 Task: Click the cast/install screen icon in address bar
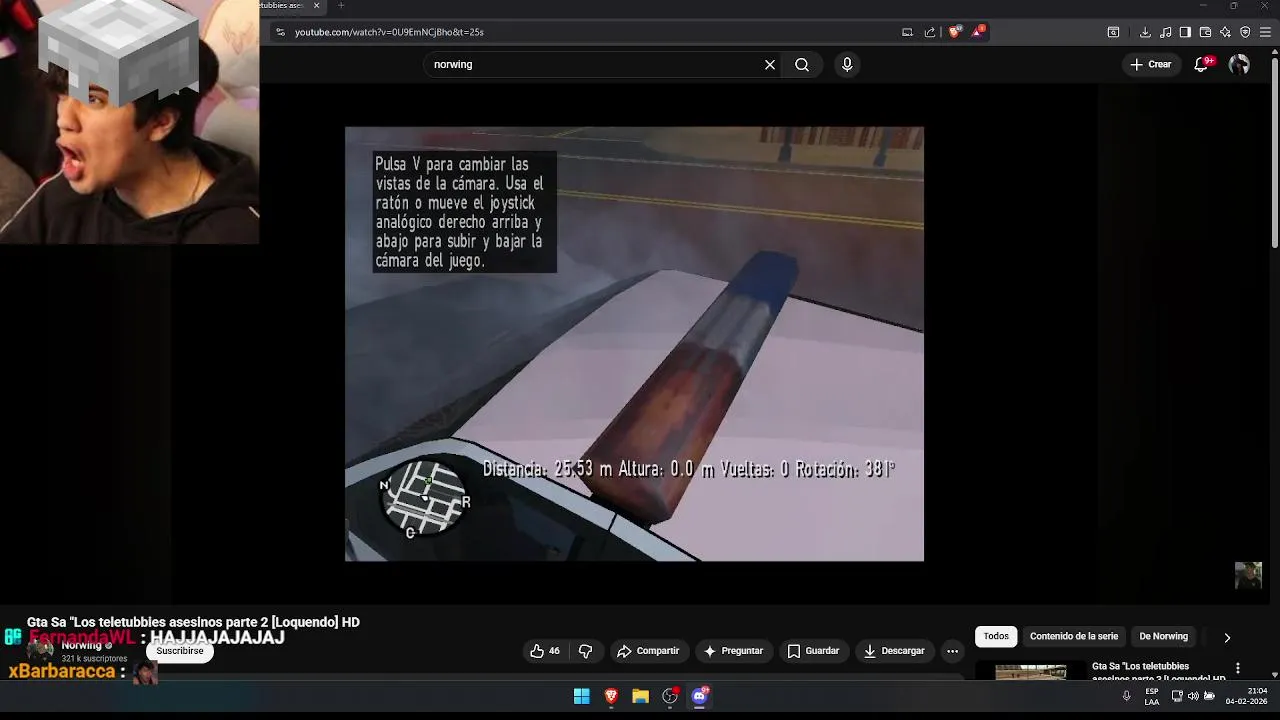click(x=907, y=32)
